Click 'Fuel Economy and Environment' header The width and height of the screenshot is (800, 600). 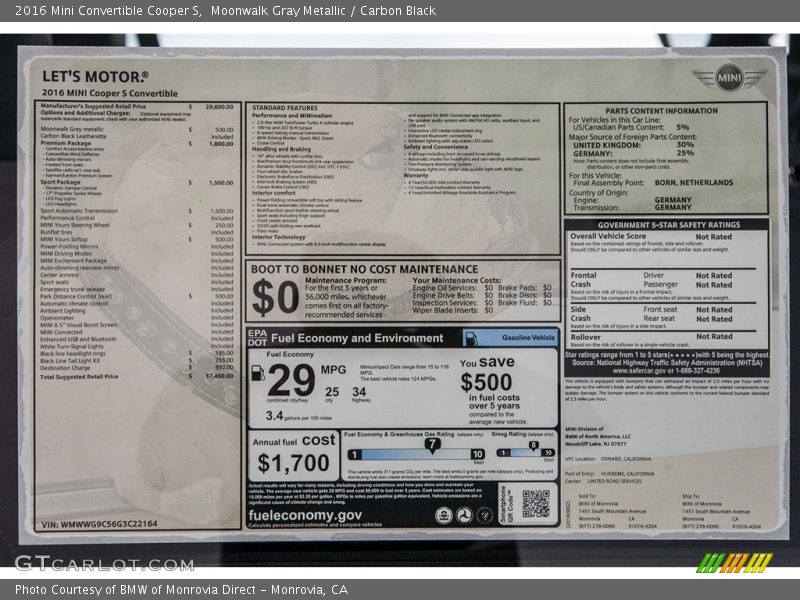click(357, 338)
